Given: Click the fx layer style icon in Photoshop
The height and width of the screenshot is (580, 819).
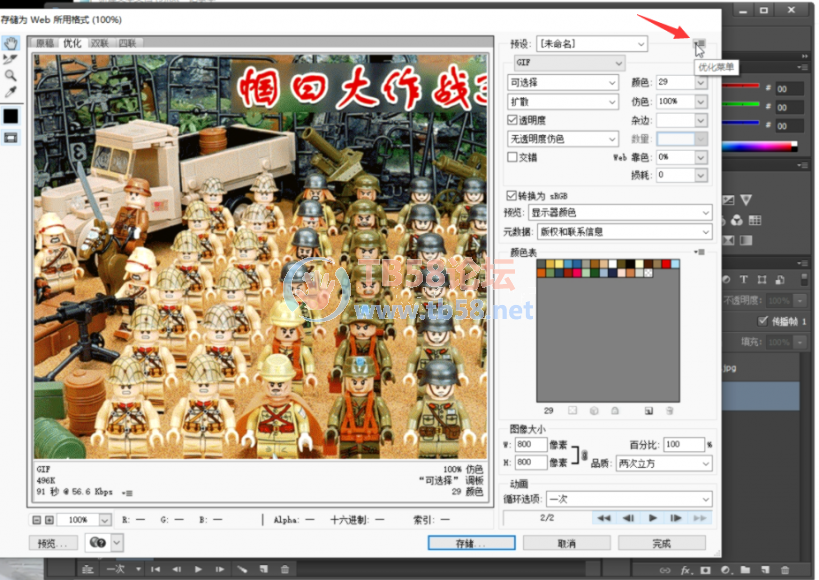Looking at the screenshot, I should tap(686, 570).
